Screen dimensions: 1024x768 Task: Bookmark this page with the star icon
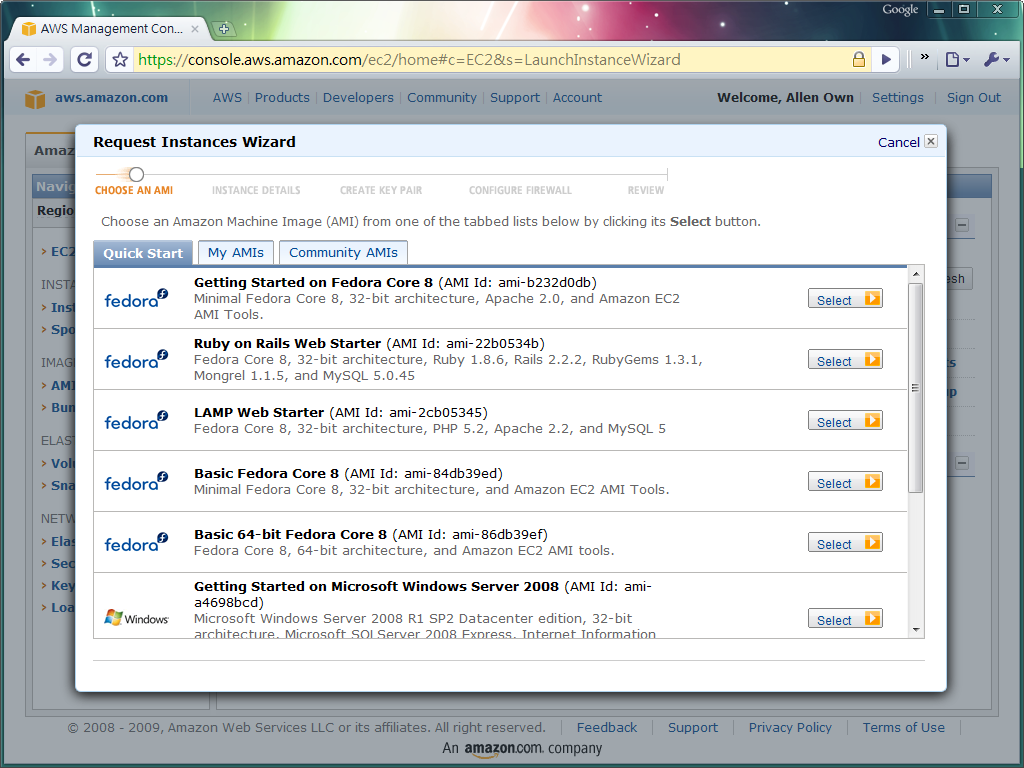(x=120, y=60)
